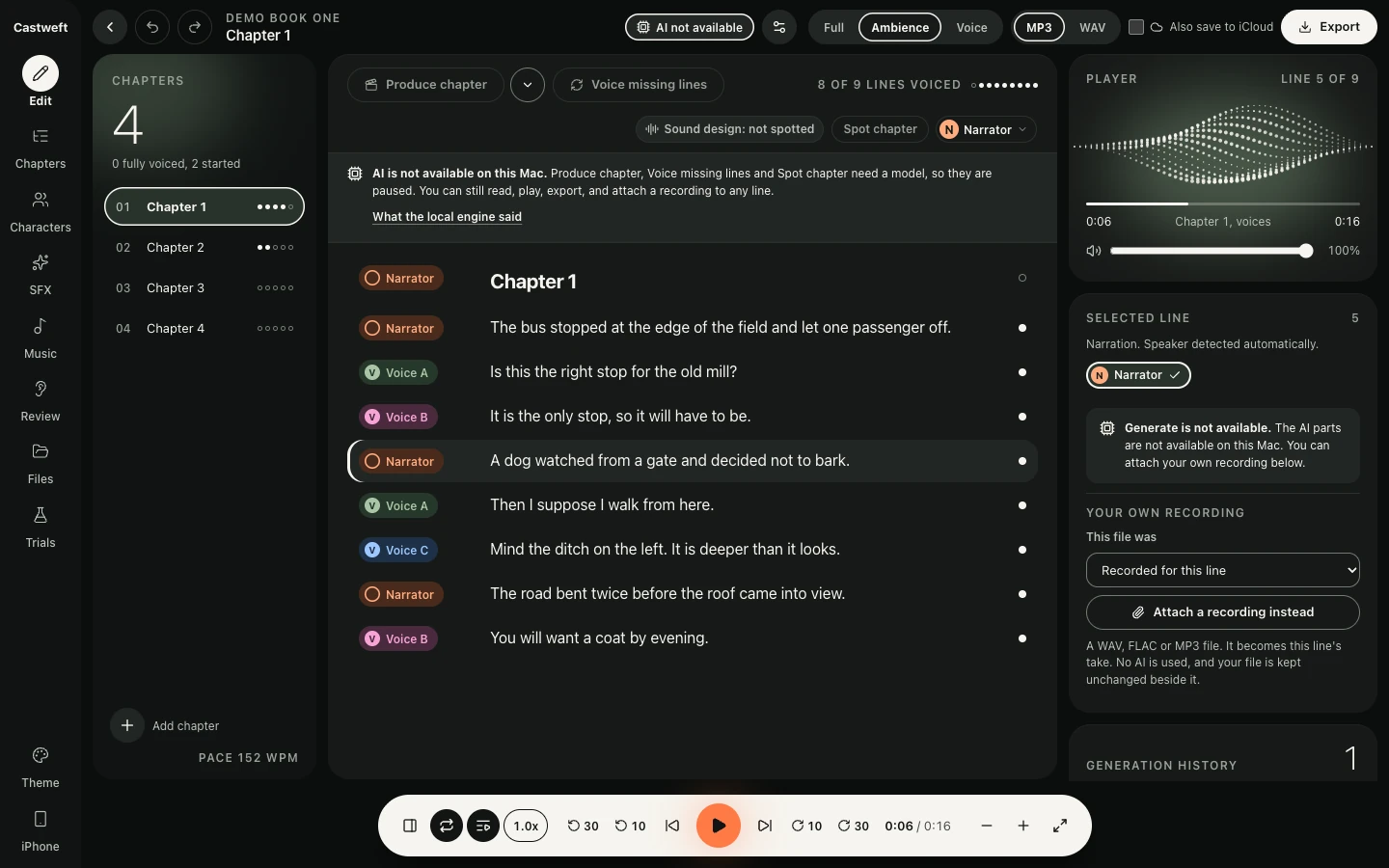1389x868 pixels.
Task: Click the undo arrow in the header
Action: [152, 27]
